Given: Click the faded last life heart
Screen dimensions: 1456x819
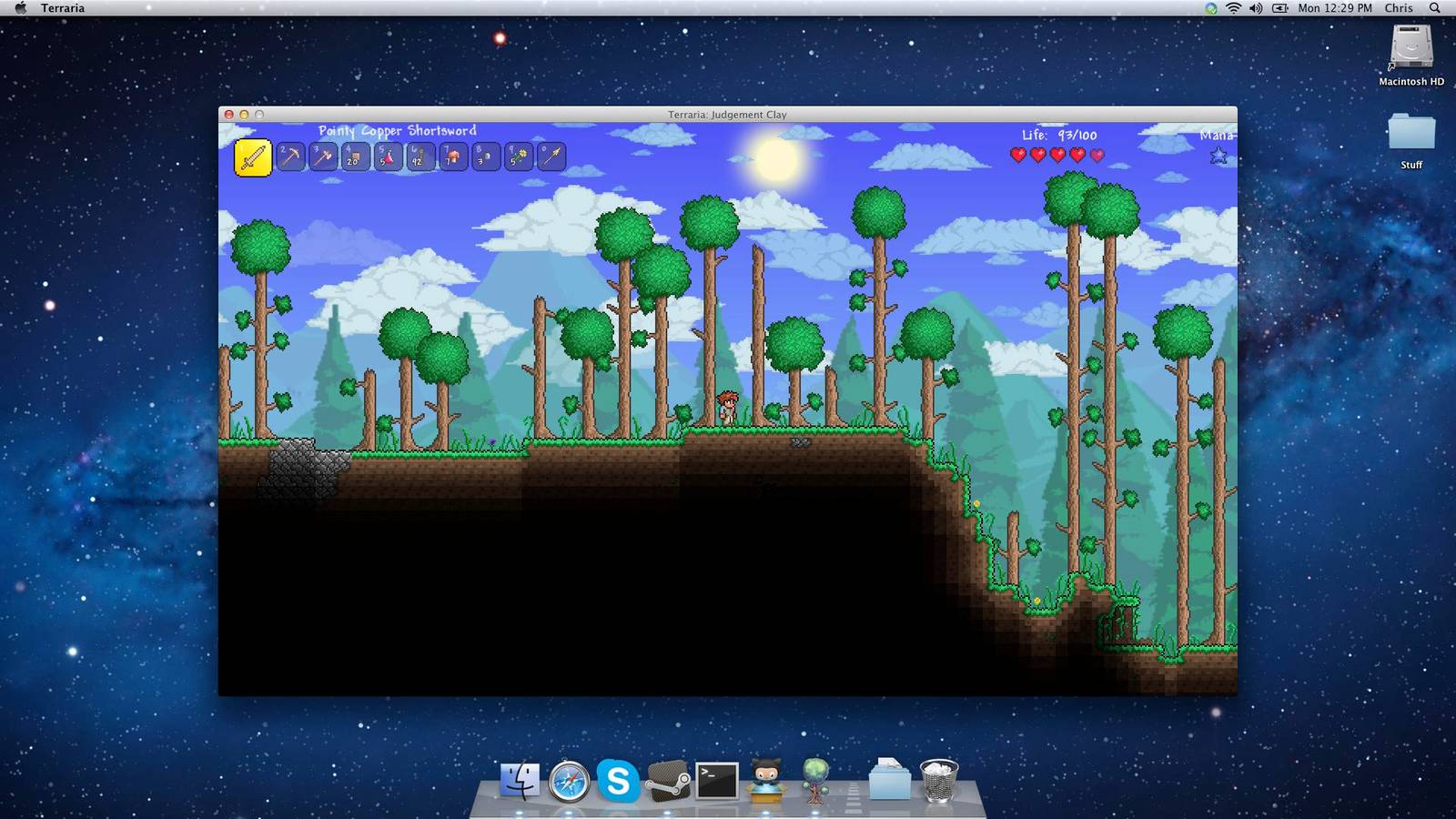Looking at the screenshot, I should pyautogui.click(x=1097, y=155).
